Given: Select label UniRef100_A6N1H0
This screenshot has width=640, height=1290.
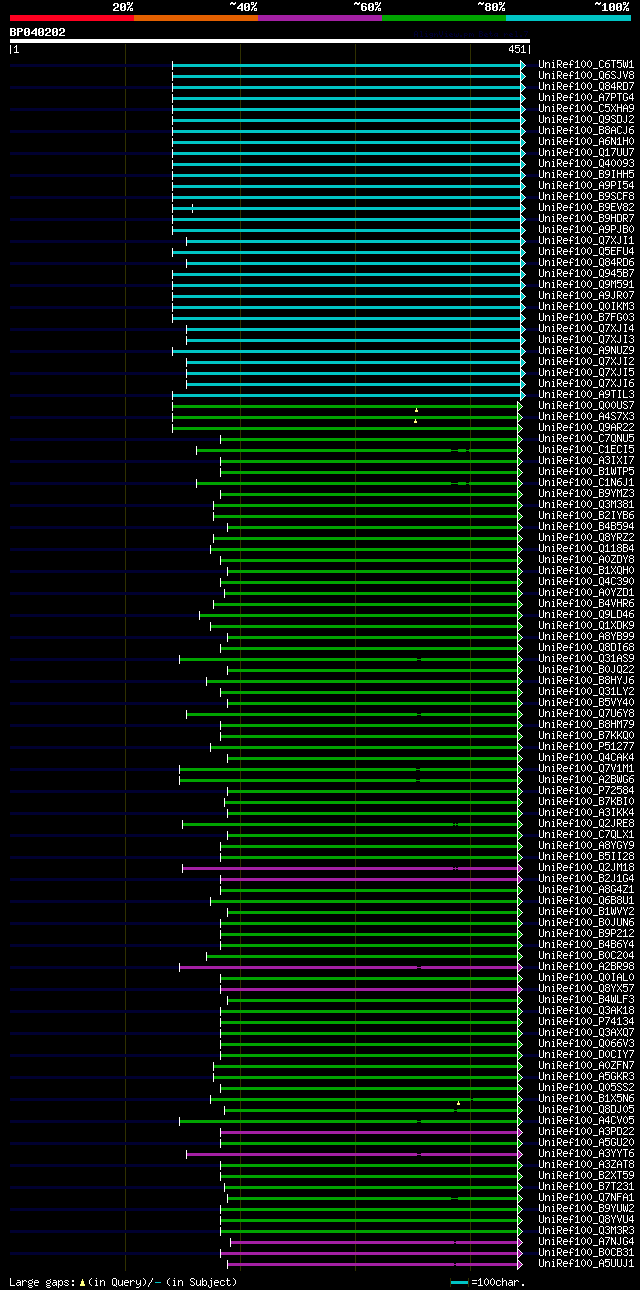Looking at the screenshot, I should 586,141.
